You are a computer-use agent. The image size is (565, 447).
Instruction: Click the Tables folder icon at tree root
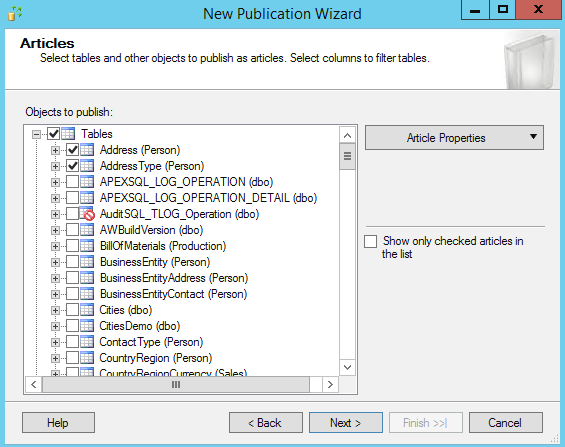[x=68, y=134]
